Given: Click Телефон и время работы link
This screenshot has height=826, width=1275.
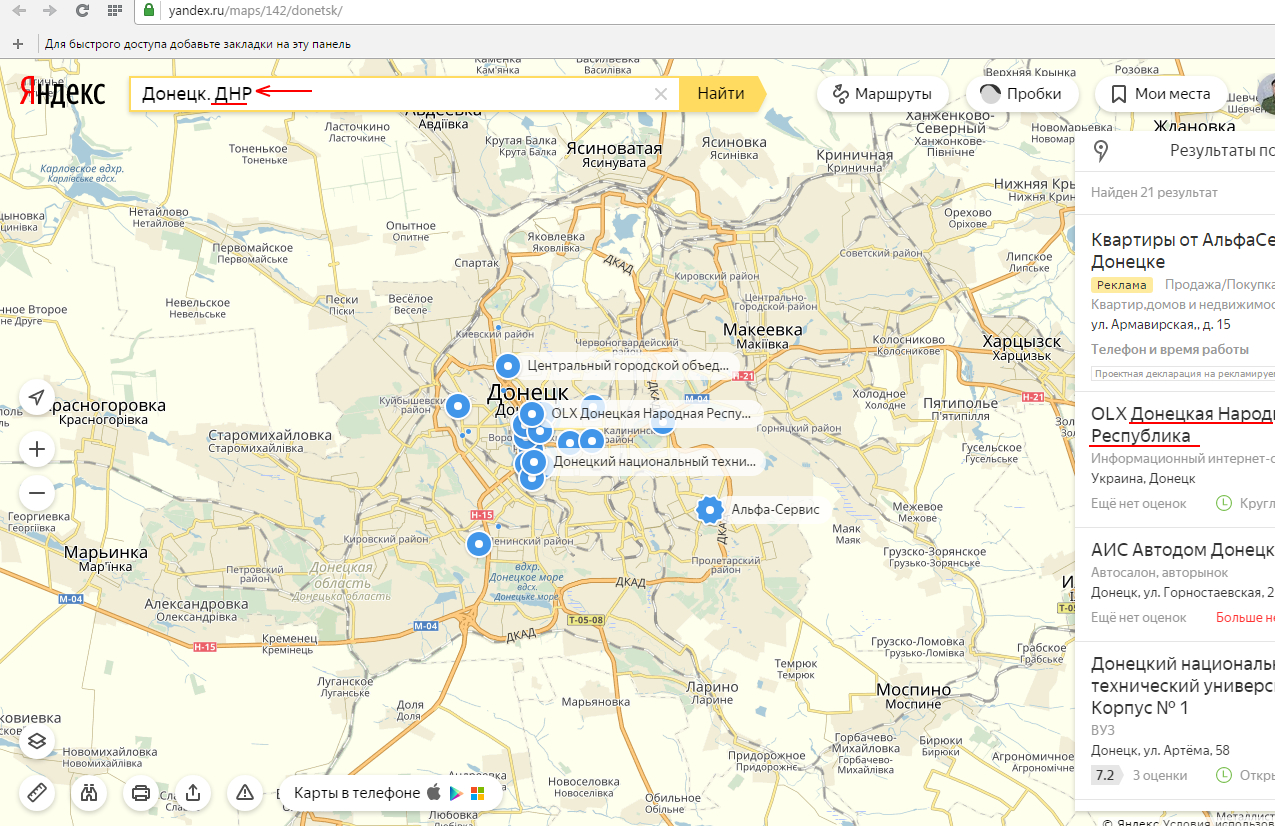Looking at the screenshot, I should coord(1170,349).
